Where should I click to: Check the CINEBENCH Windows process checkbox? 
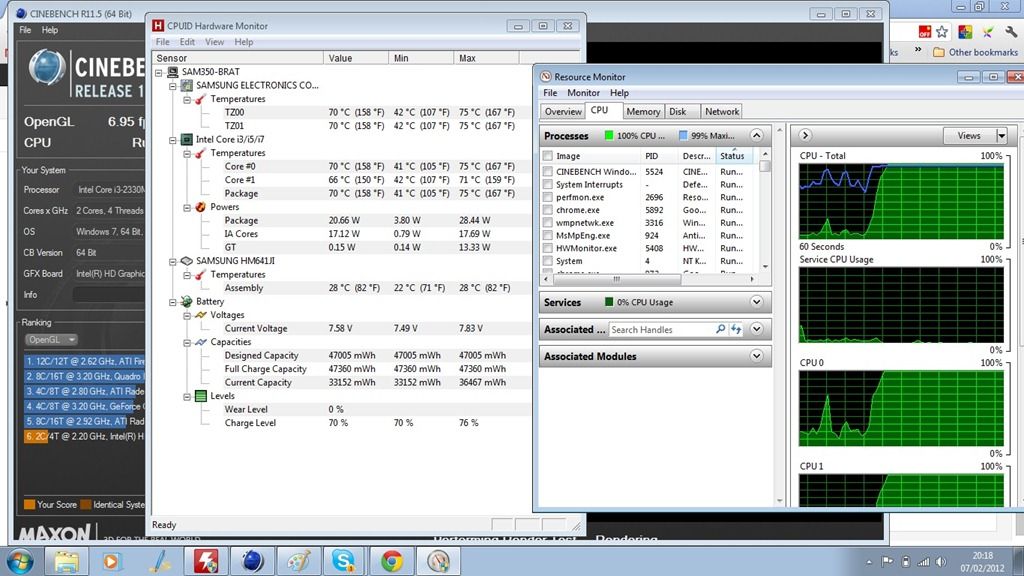point(548,172)
